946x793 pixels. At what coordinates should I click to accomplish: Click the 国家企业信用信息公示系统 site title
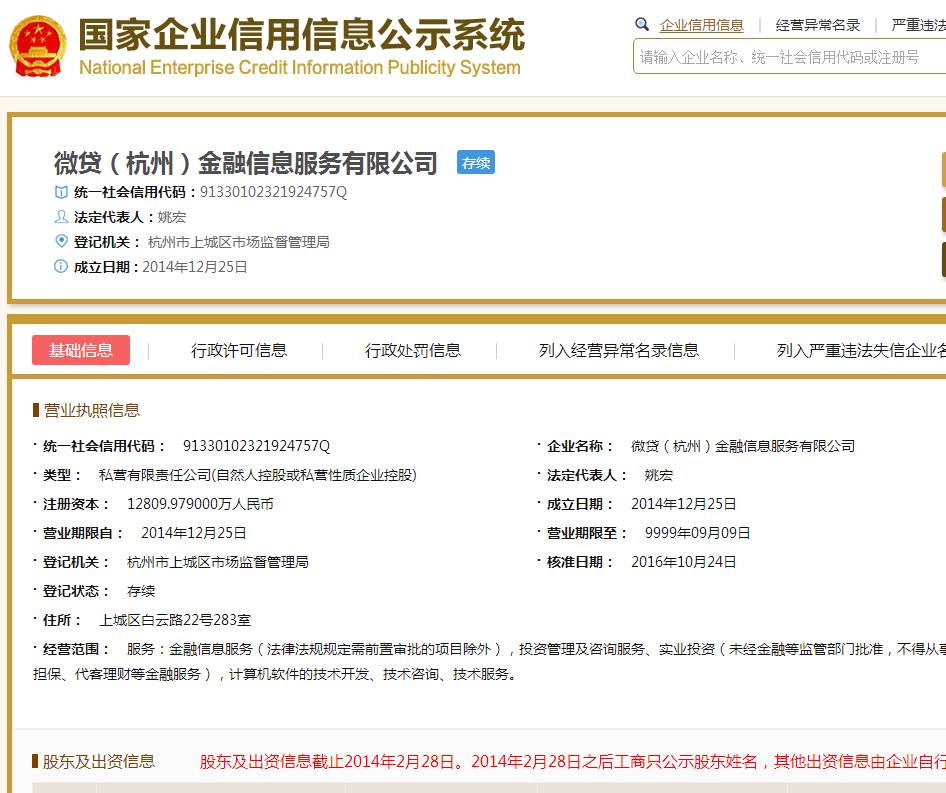[x=302, y=34]
